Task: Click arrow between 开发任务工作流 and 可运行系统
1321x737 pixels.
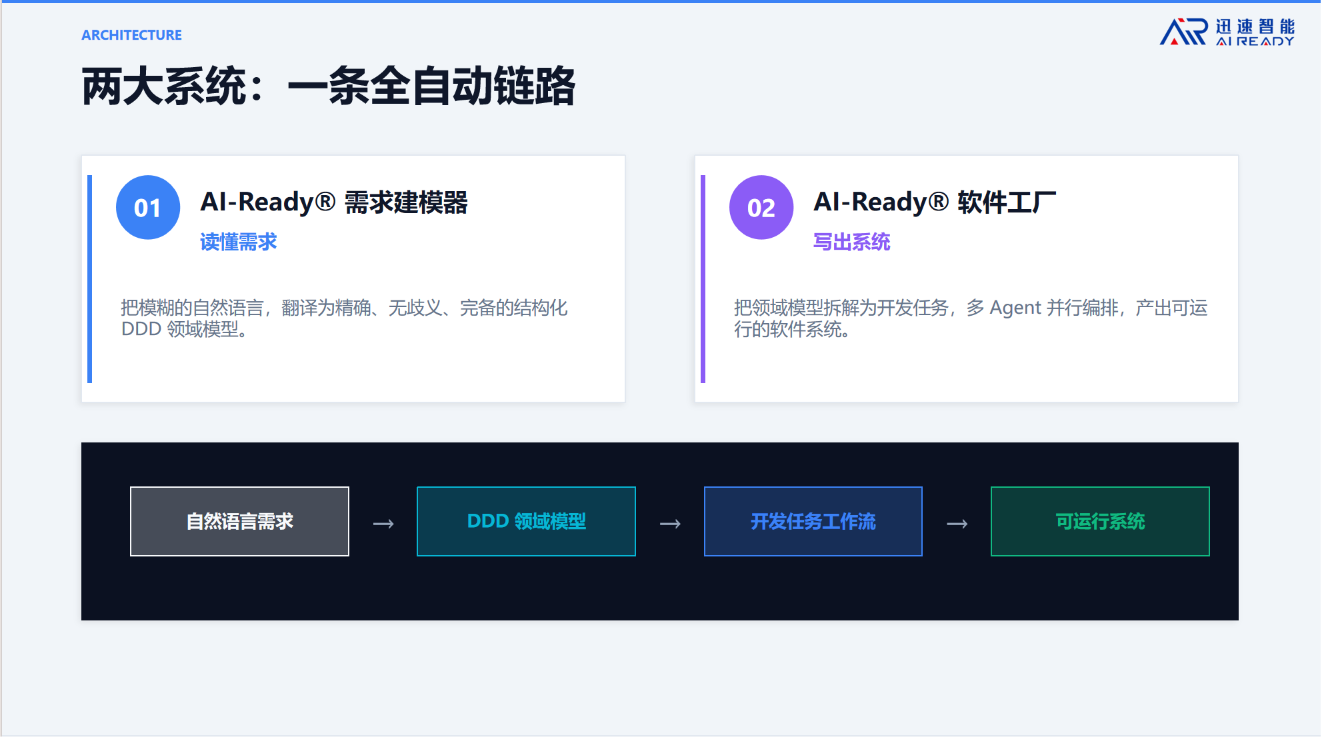Action: coord(957,523)
